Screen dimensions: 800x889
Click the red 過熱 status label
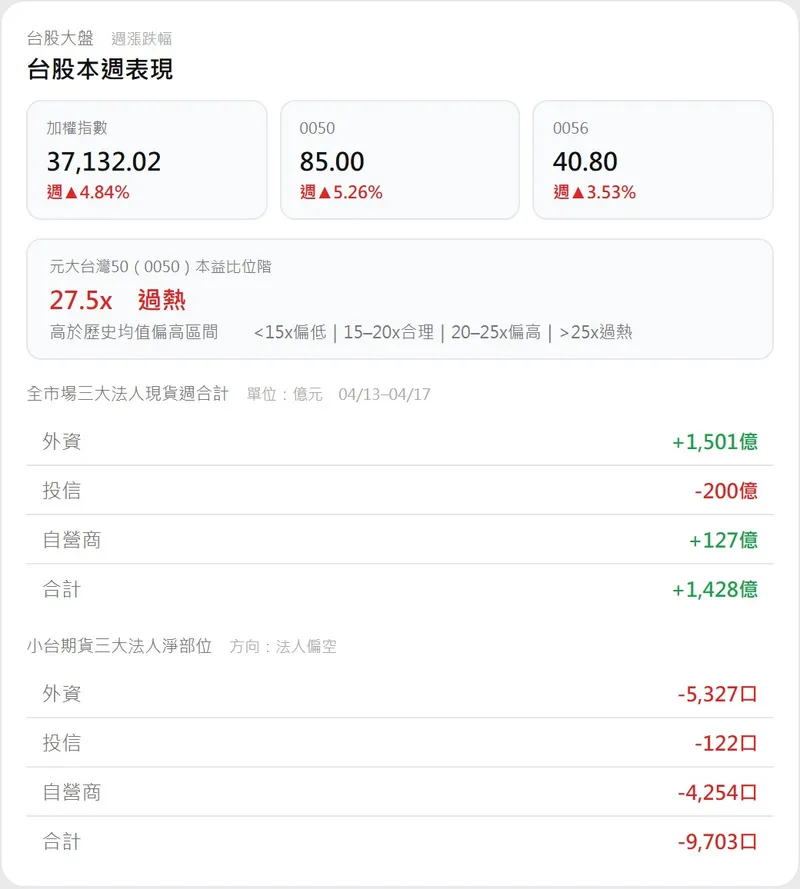click(162, 300)
